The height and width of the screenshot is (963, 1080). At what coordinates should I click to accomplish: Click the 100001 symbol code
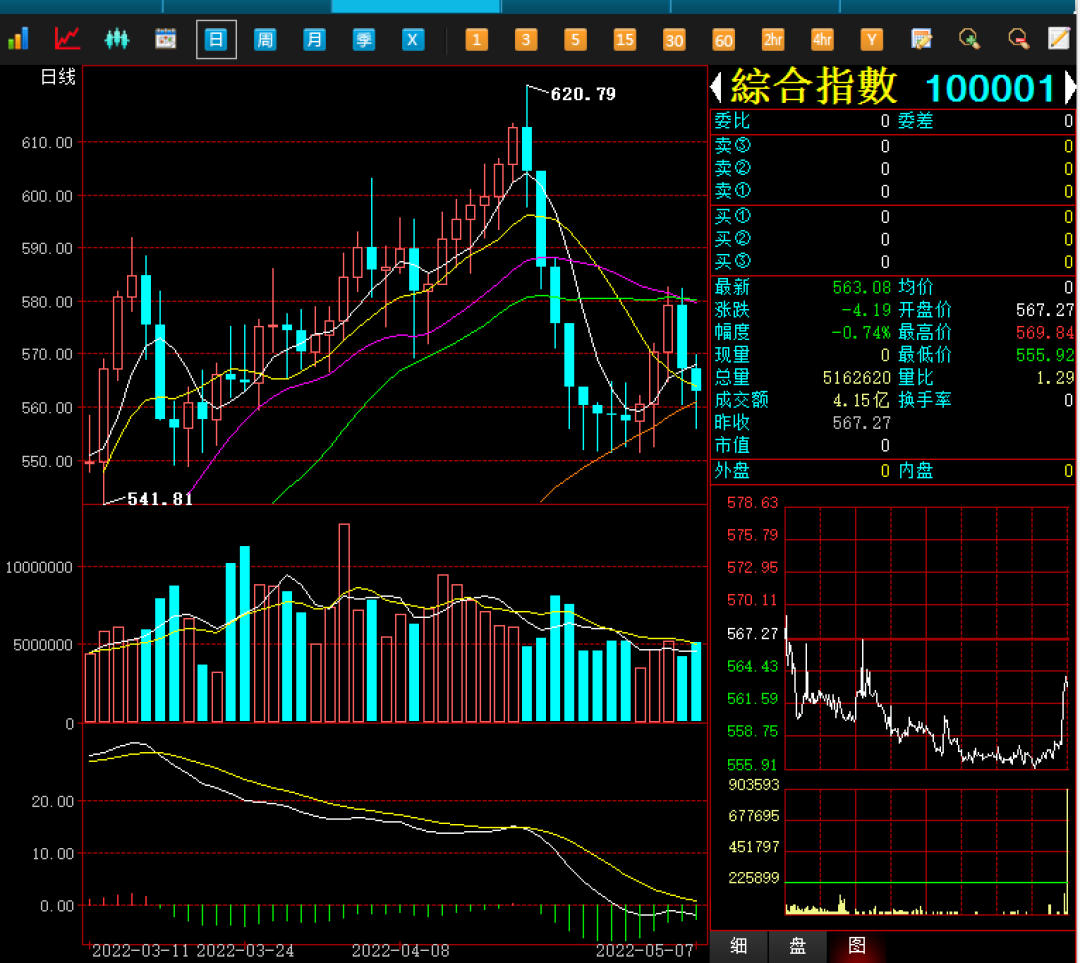(x=990, y=88)
